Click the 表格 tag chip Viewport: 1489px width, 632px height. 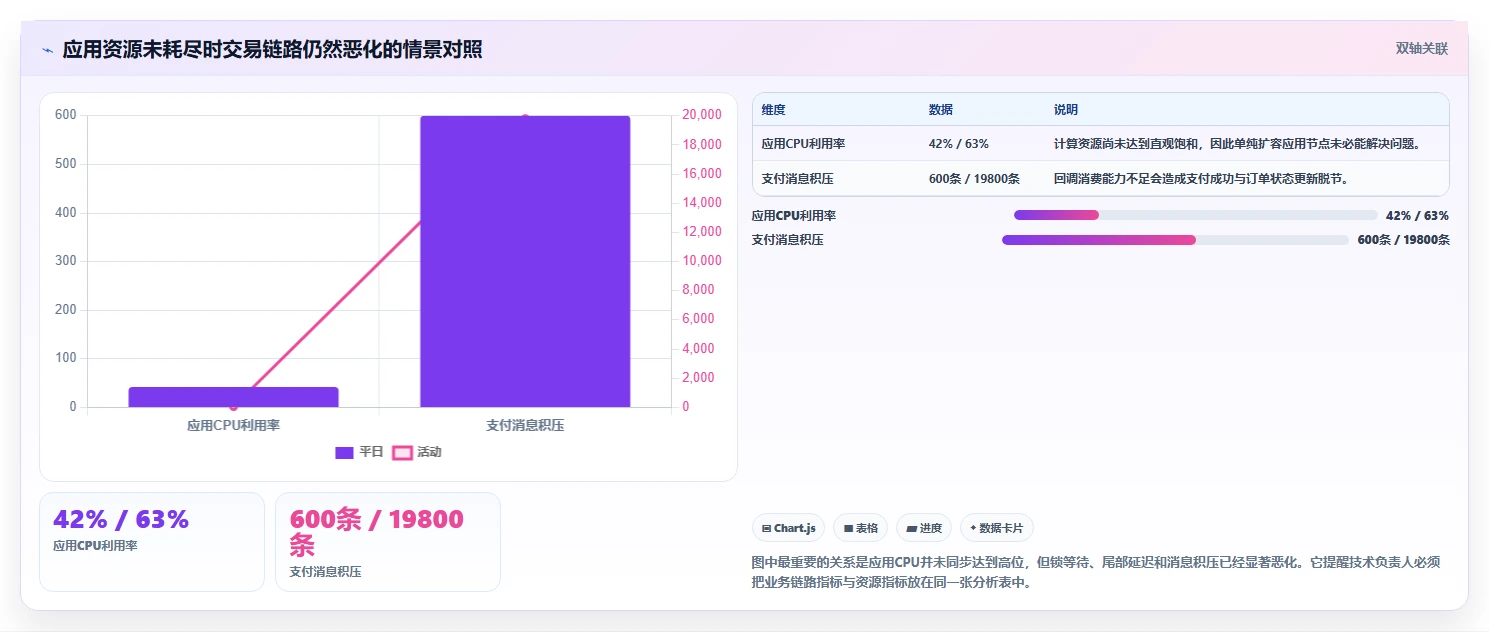click(x=860, y=528)
